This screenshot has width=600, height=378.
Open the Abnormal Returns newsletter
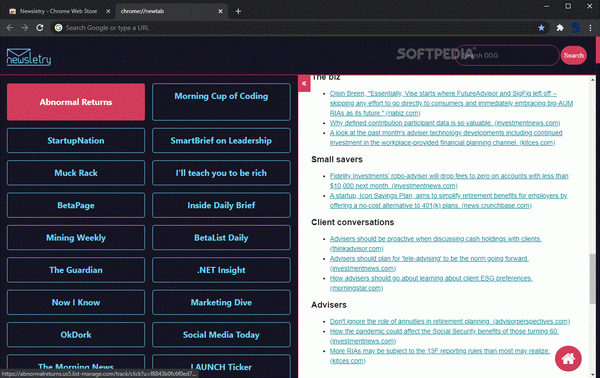pos(76,102)
